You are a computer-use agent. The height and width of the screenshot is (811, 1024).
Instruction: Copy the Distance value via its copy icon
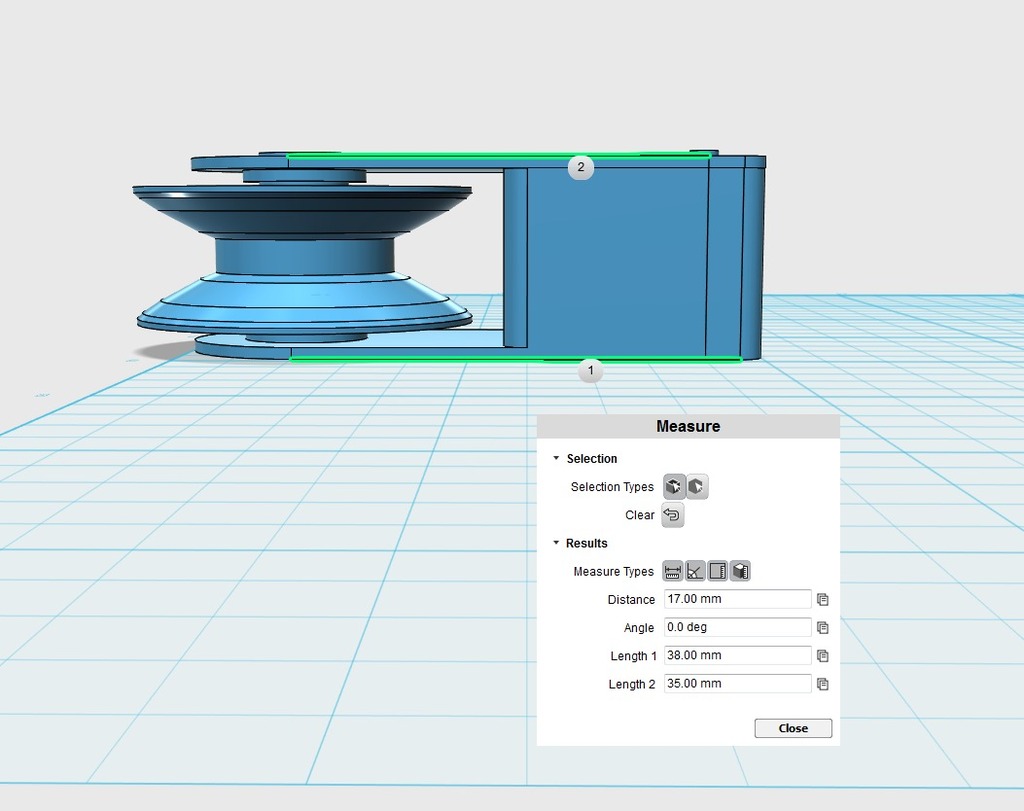coord(822,599)
